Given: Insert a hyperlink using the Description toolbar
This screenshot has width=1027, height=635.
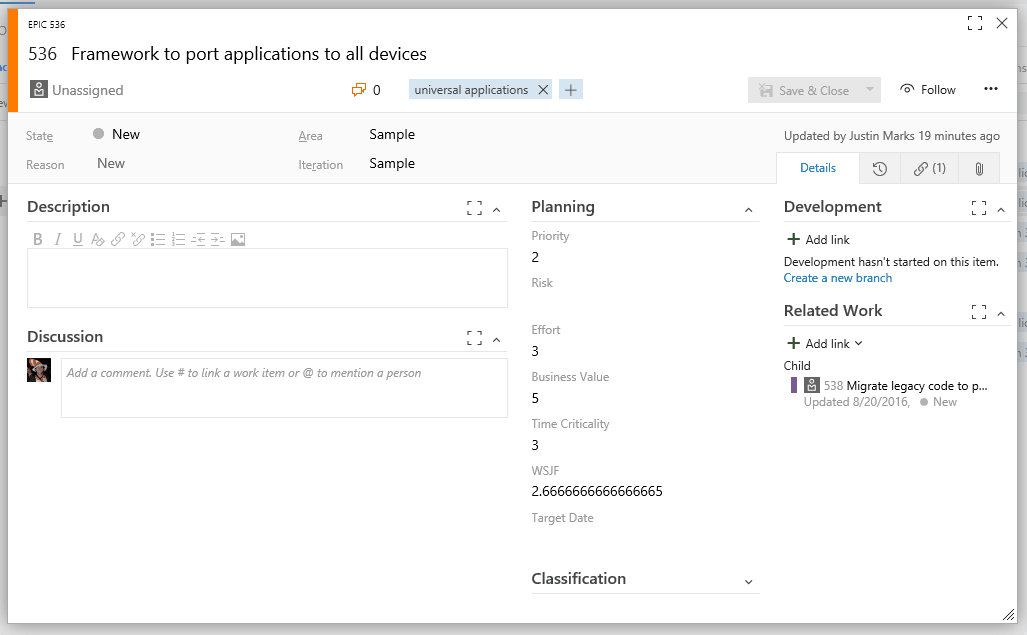Looking at the screenshot, I should click(118, 238).
